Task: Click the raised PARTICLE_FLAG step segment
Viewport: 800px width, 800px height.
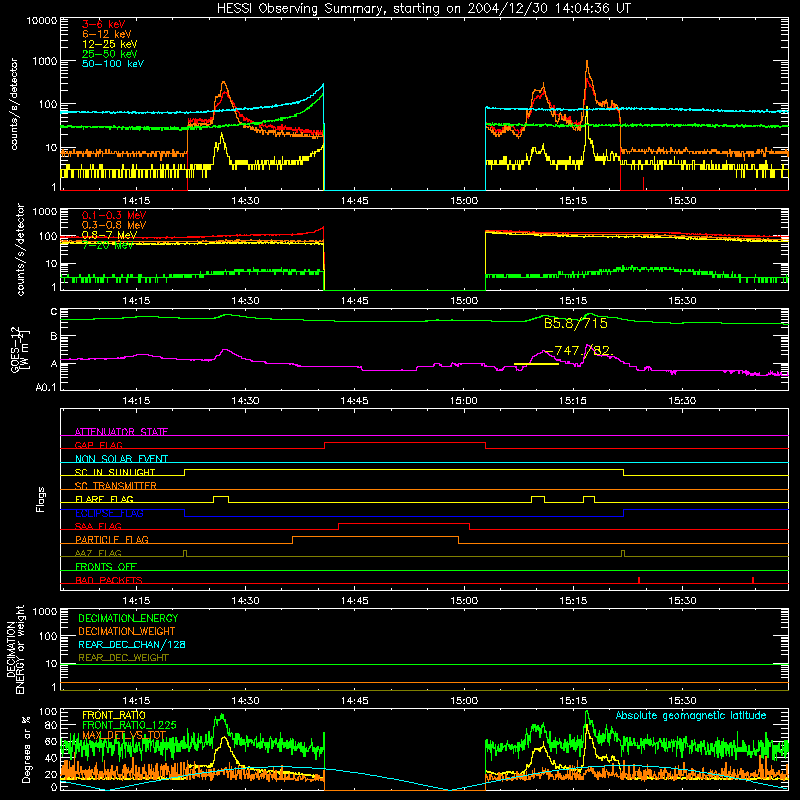Action: [x=376, y=537]
